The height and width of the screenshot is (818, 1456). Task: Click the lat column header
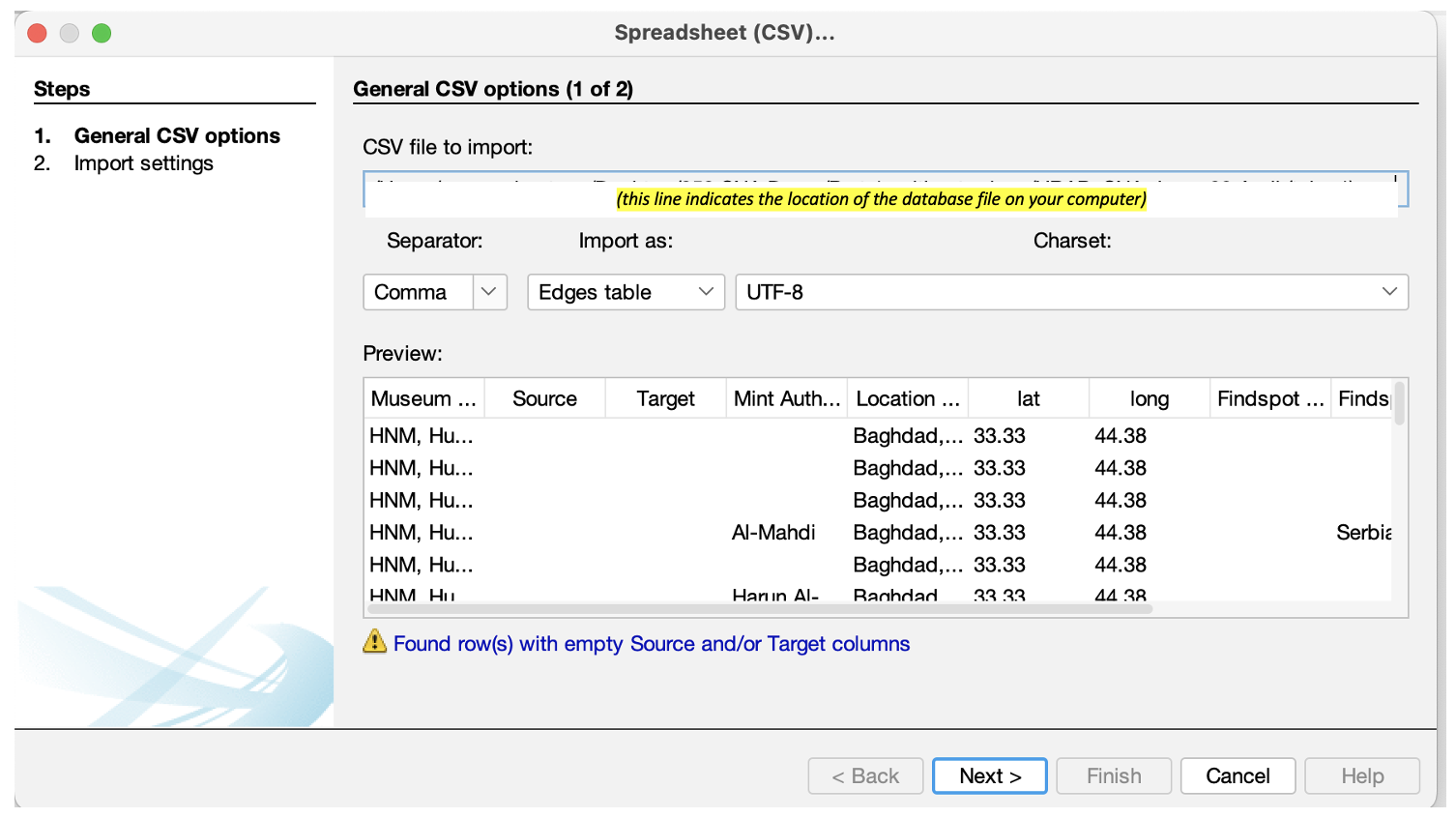(x=1029, y=398)
